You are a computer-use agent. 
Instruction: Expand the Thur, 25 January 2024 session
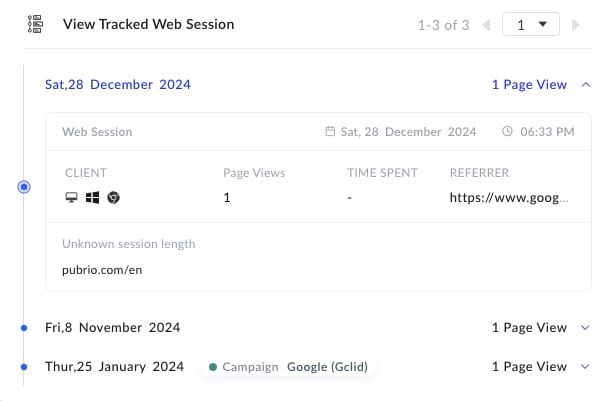tap(586, 367)
